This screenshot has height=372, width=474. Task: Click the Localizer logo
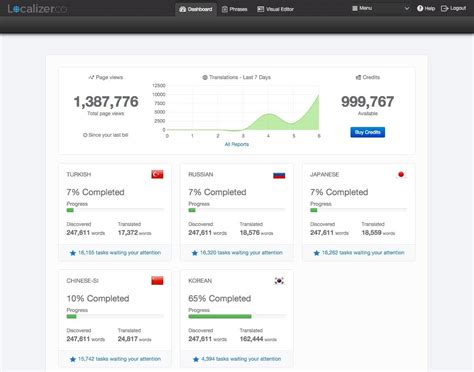pyautogui.click(x=37, y=9)
